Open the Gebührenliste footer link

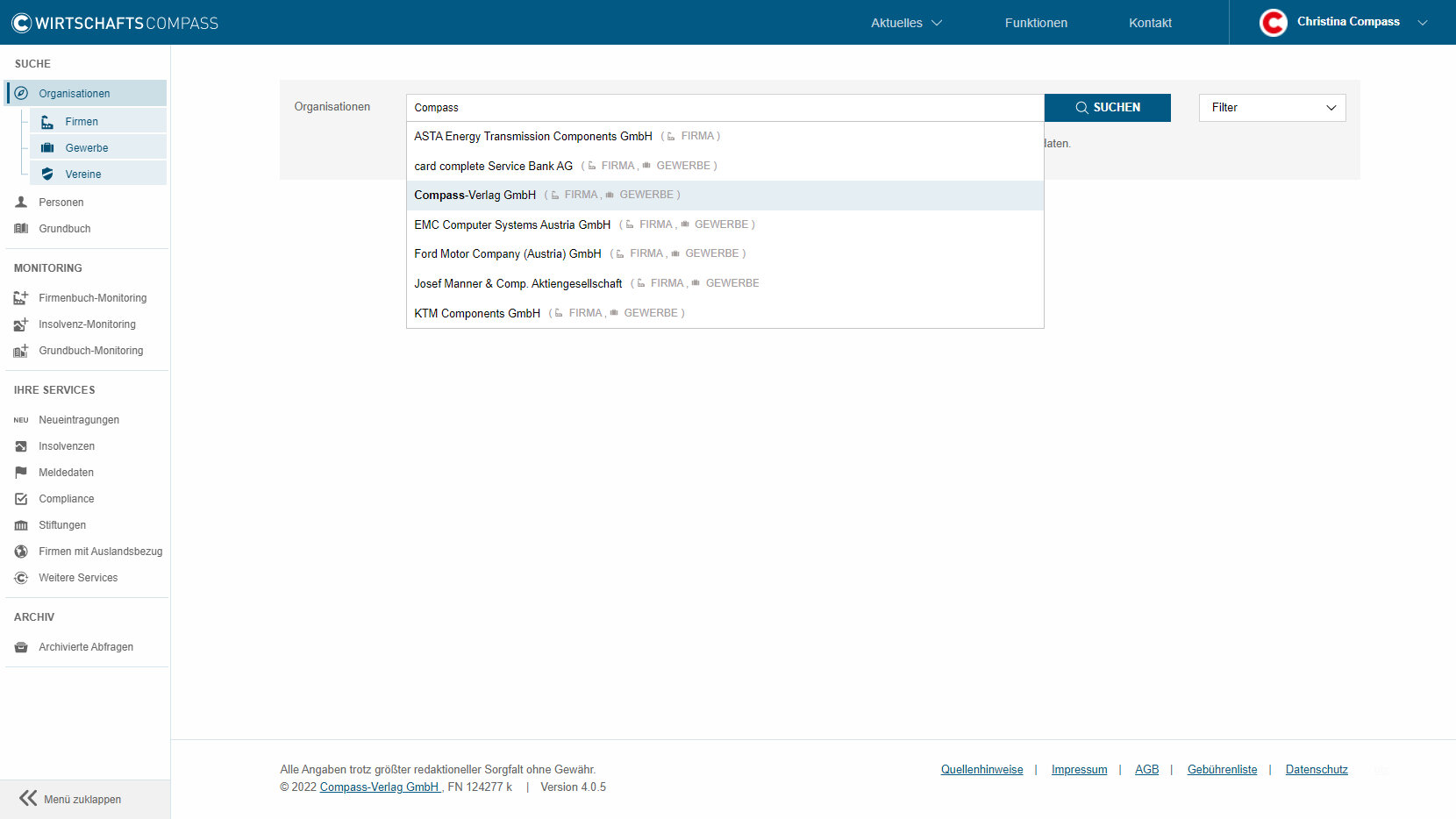1222,770
